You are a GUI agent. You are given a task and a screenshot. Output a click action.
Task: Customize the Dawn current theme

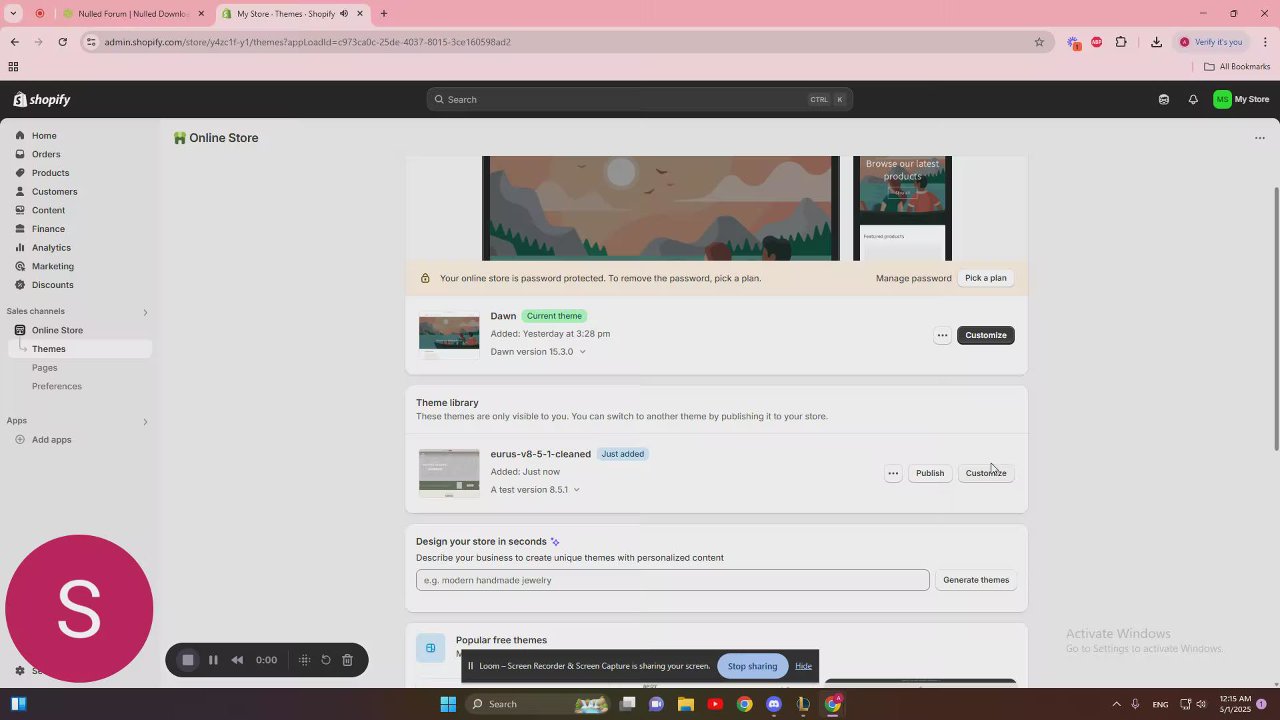point(986,335)
